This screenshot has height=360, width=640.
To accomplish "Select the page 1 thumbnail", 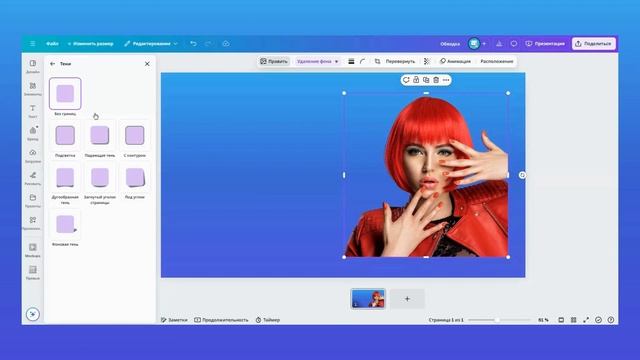I will click(x=368, y=299).
